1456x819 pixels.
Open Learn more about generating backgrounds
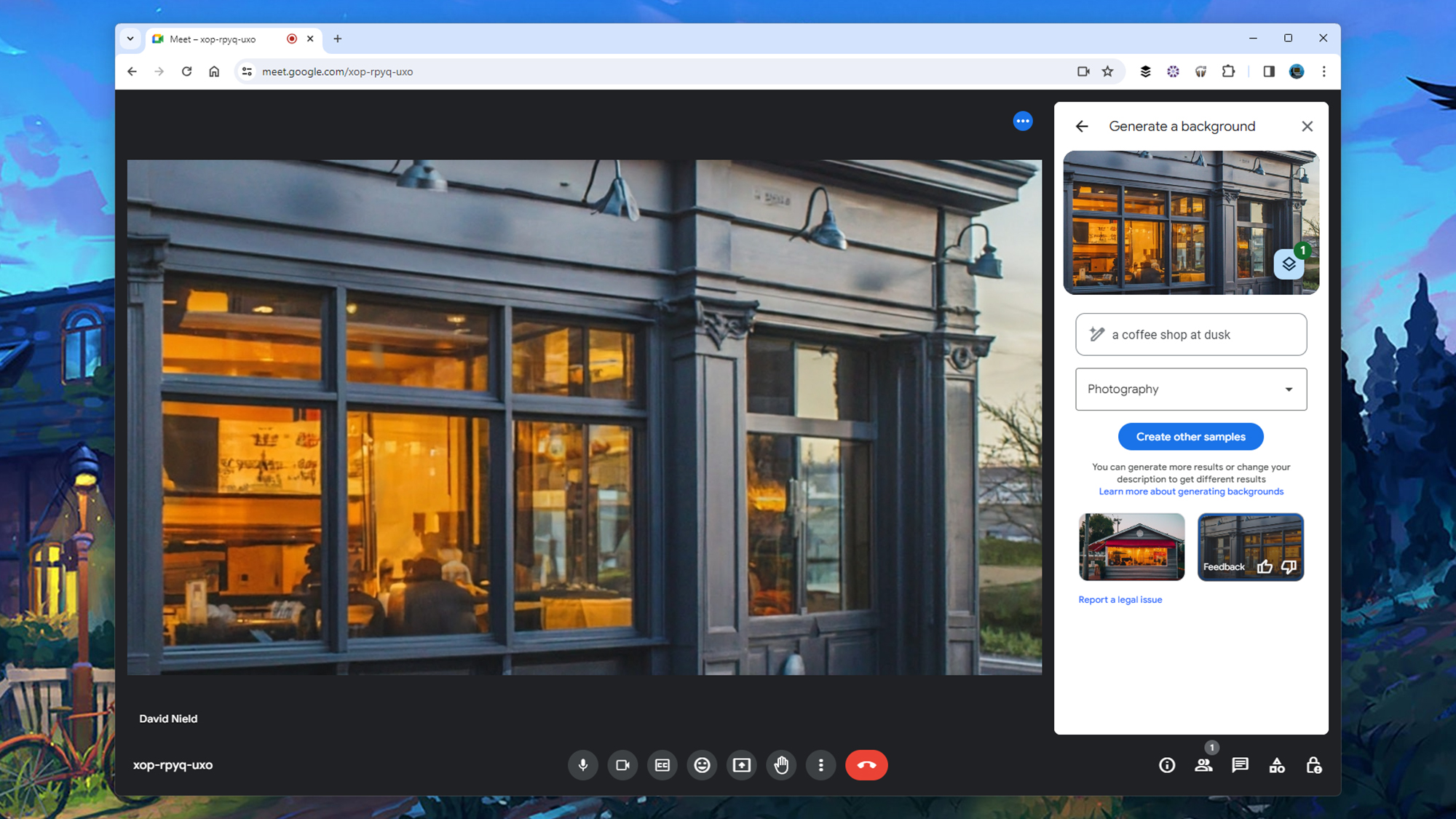(x=1191, y=491)
